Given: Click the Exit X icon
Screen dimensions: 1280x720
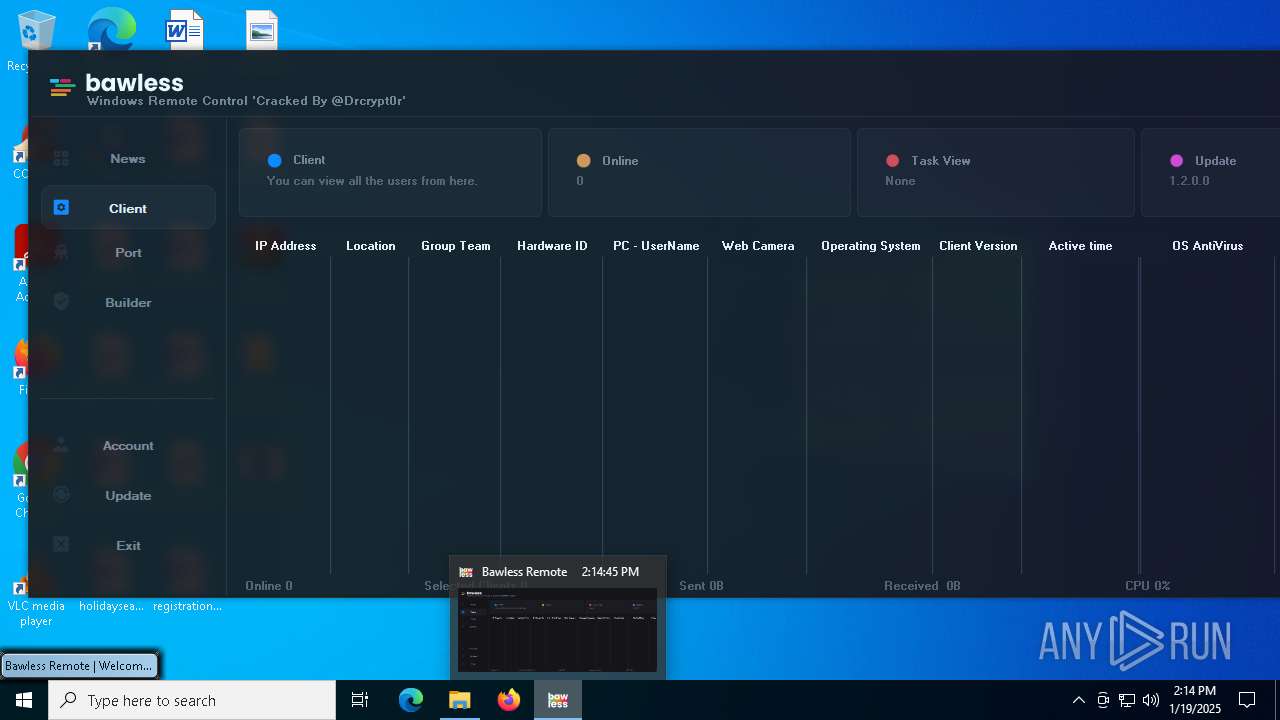Looking at the screenshot, I should coord(61,545).
